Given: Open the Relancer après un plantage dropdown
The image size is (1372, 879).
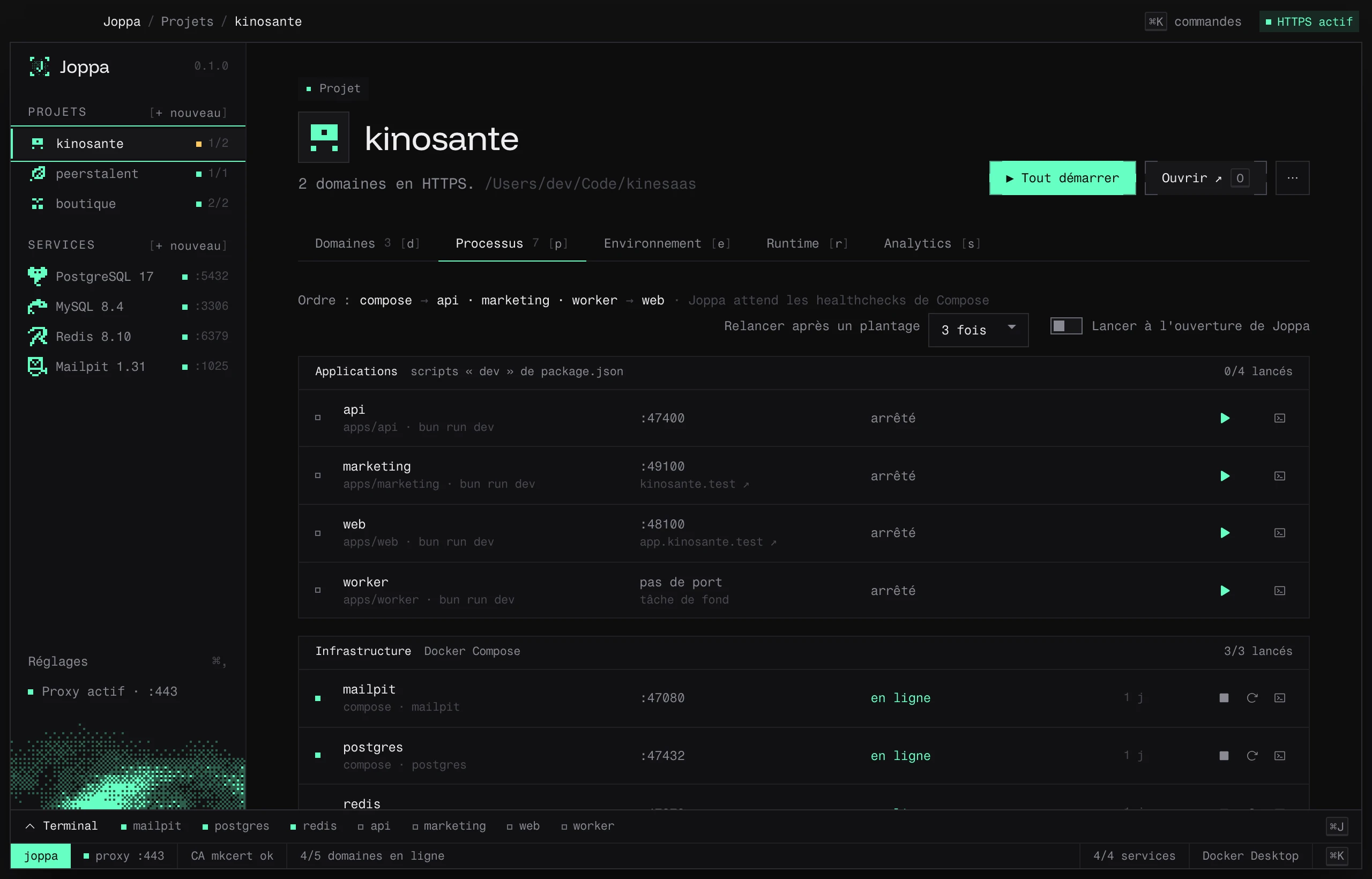Looking at the screenshot, I should (x=978, y=330).
